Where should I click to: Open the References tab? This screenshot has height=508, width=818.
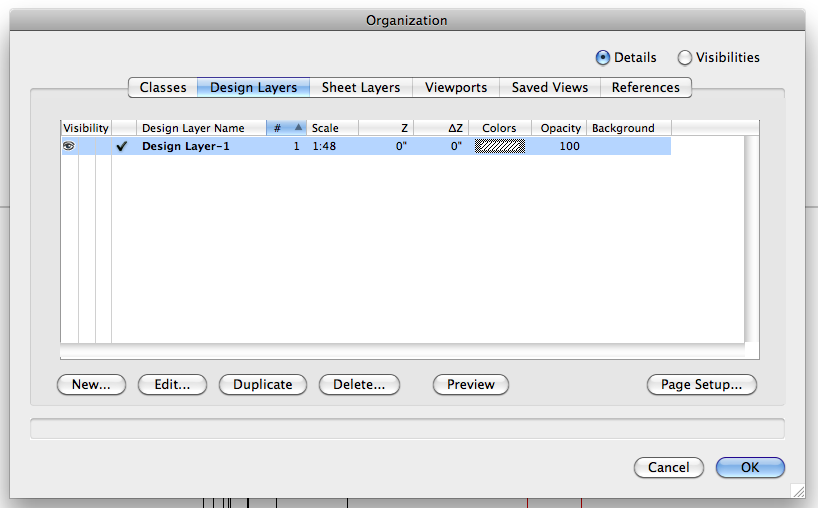click(645, 88)
